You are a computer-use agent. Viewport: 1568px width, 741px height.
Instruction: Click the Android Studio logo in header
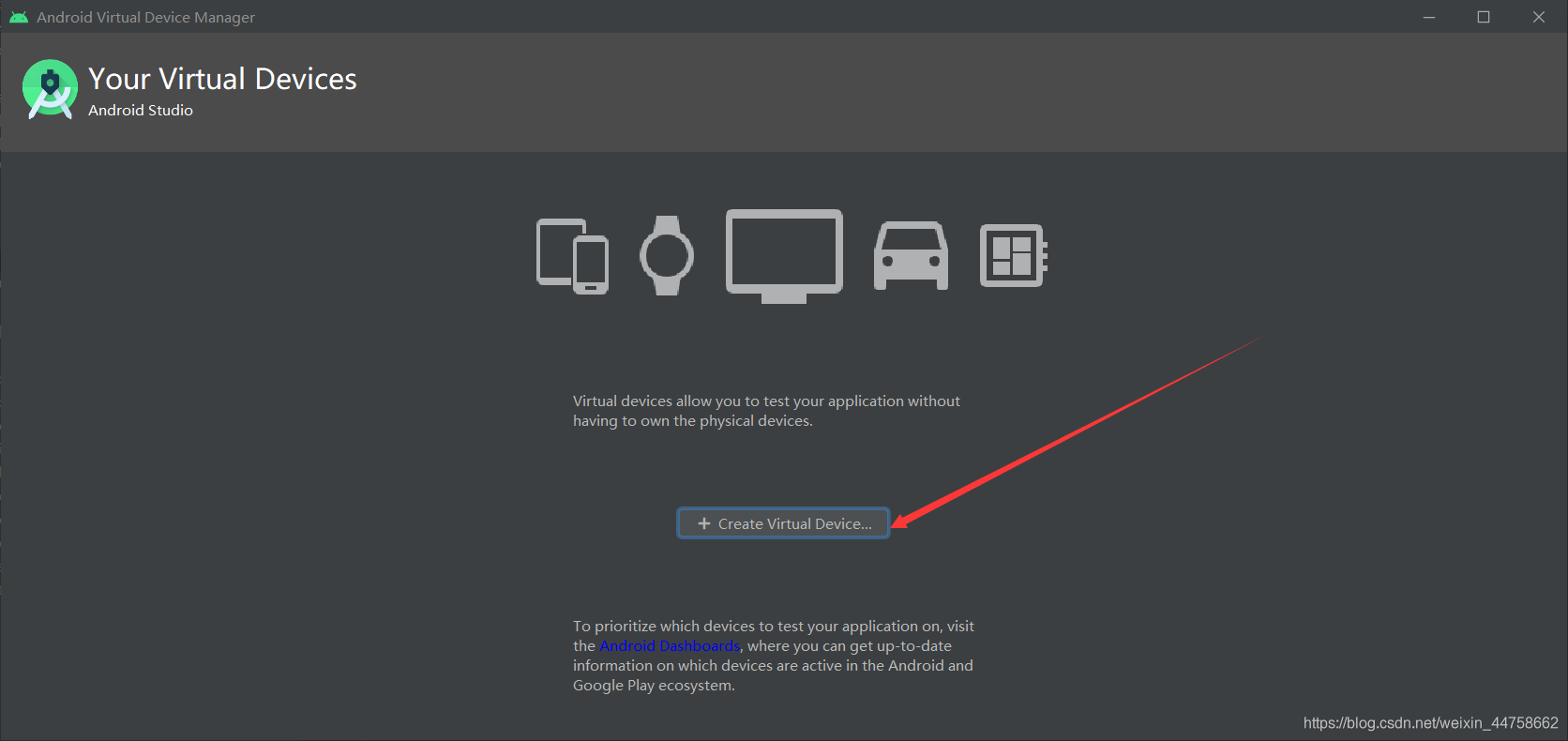(50, 89)
